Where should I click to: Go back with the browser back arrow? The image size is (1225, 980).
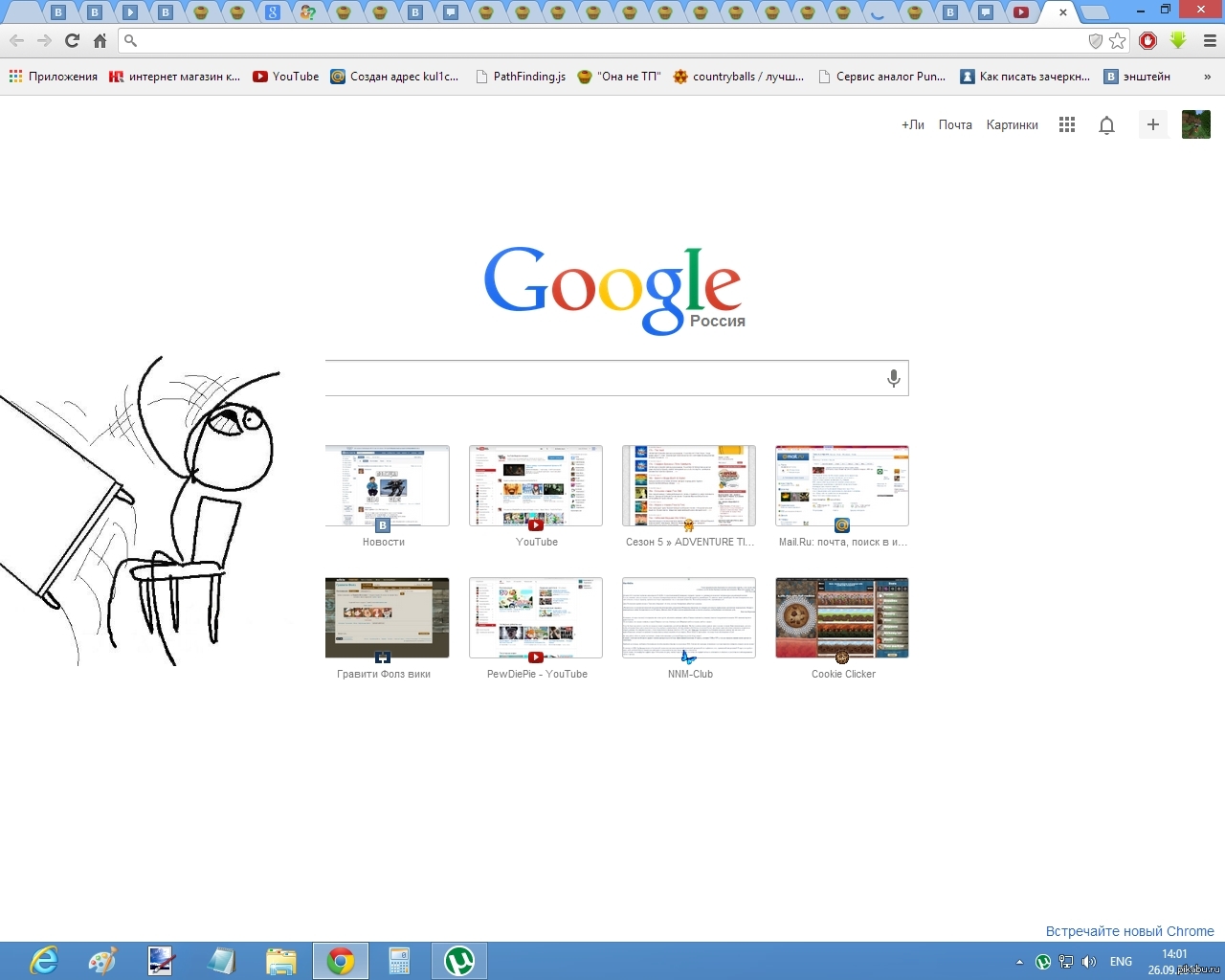click(x=16, y=41)
